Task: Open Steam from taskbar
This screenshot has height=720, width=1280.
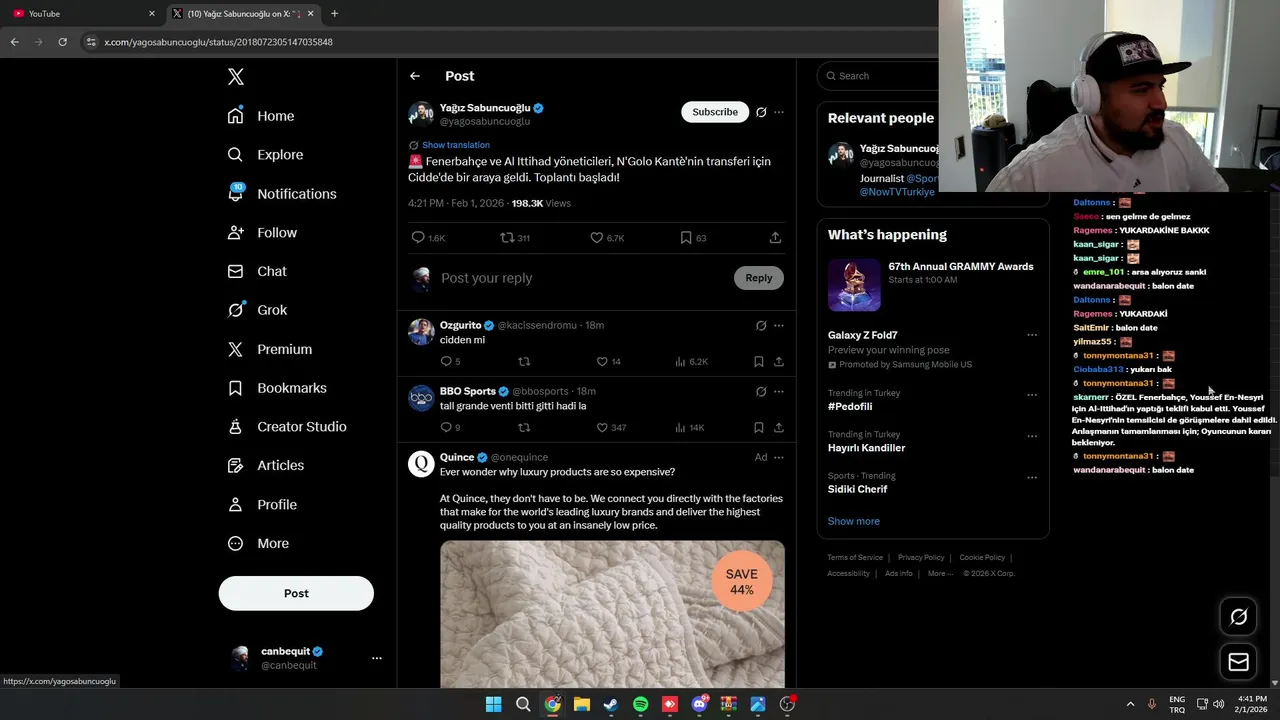Action: [x=611, y=704]
